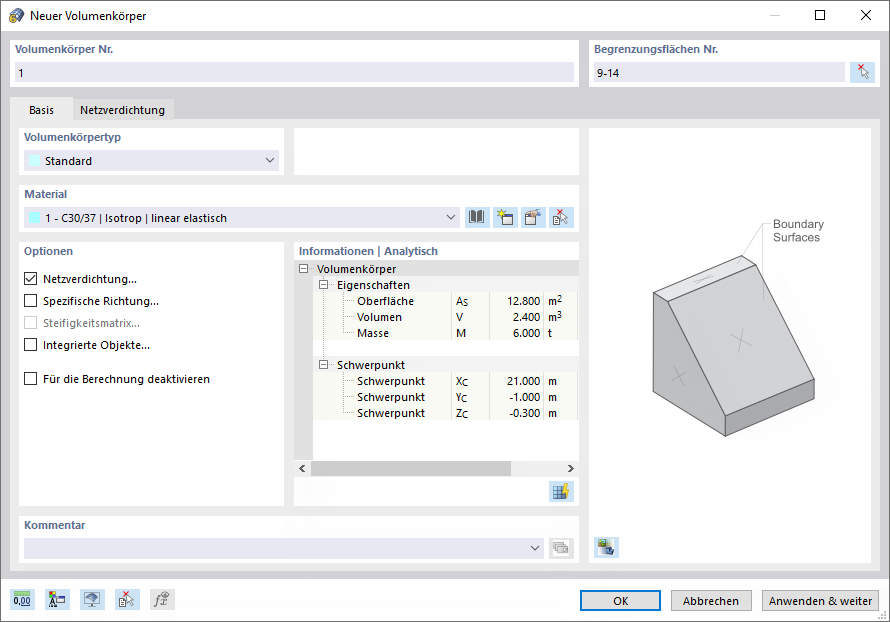
Task: Open units and decimals icon 0.00
Action: [22, 599]
